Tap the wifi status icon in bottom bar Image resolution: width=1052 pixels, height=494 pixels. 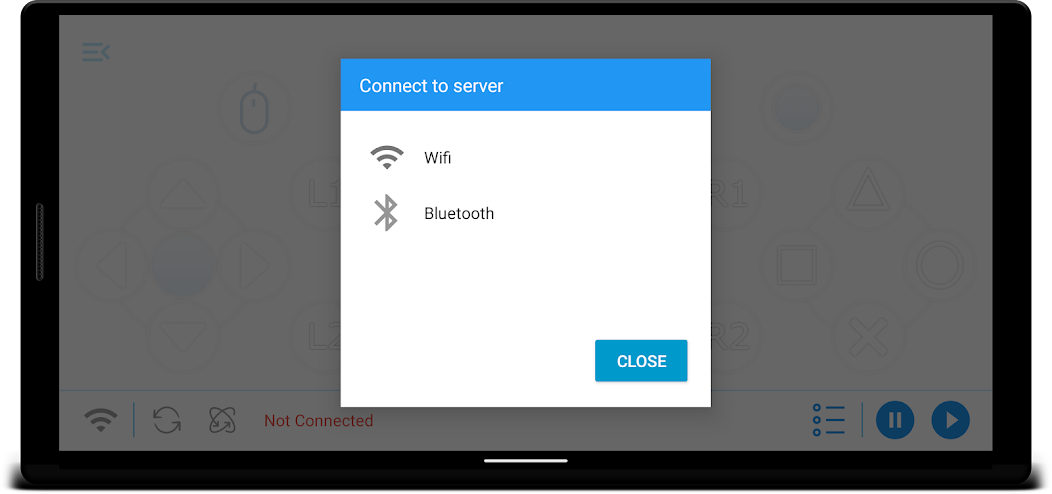tap(101, 421)
